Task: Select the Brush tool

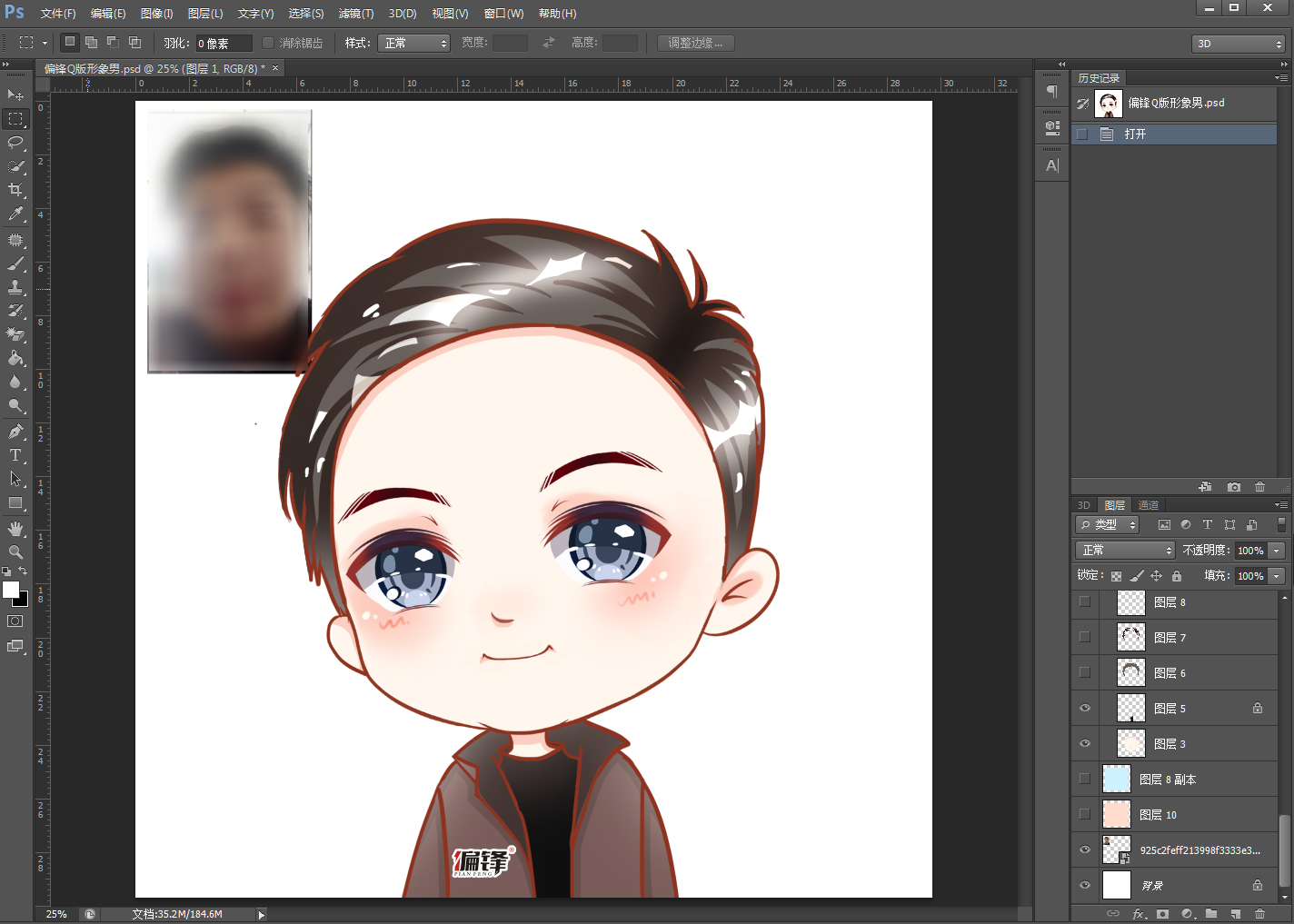Action: pos(15,264)
